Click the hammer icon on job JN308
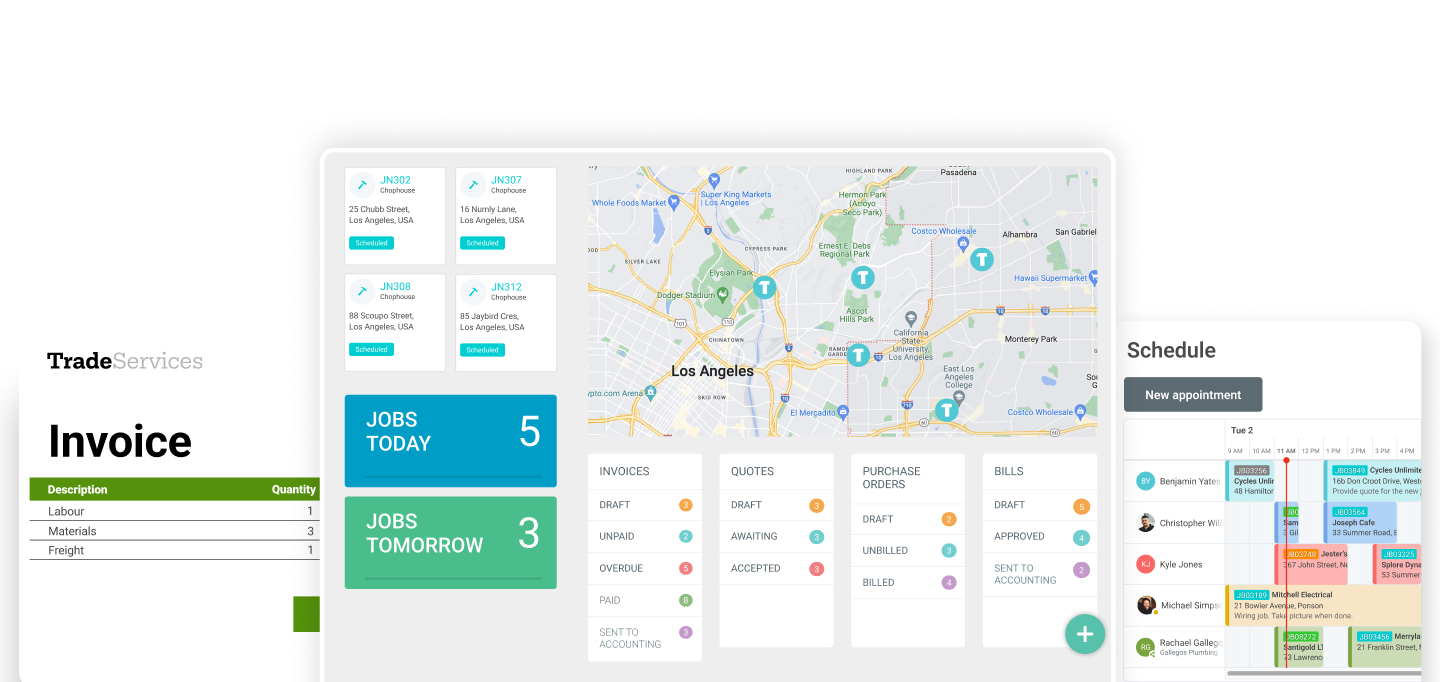Screen dimensions: 1440x682 (362, 292)
